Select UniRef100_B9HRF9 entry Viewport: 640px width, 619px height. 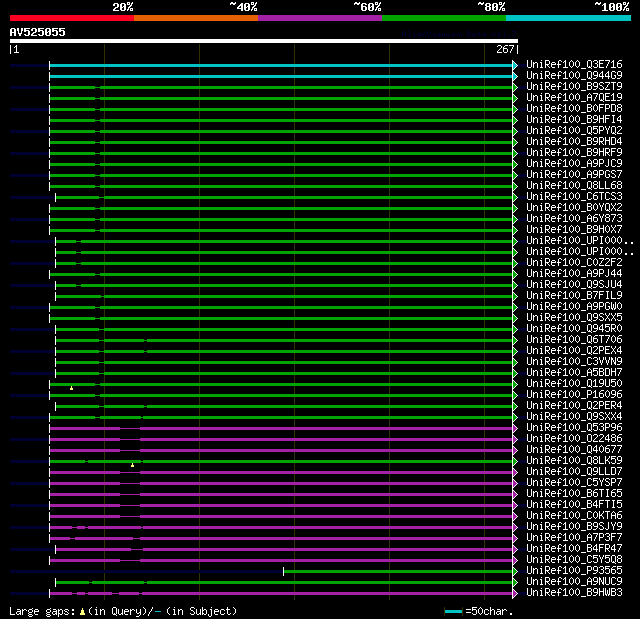pyautogui.click(x=574, y=153)
